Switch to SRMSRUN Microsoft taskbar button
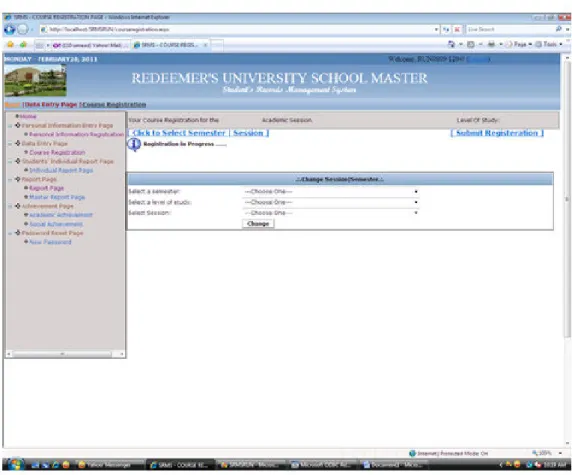Viewport: 572px width, 475px height. 251,465
